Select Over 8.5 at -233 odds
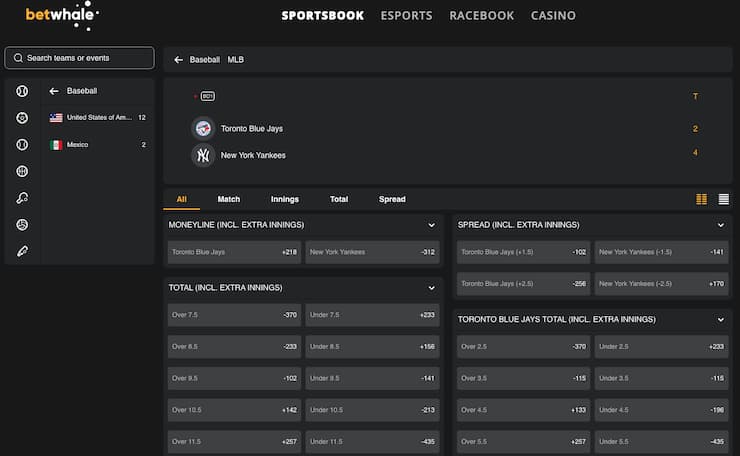This screenshot has width=740, height=456. [x=234, y=347]
